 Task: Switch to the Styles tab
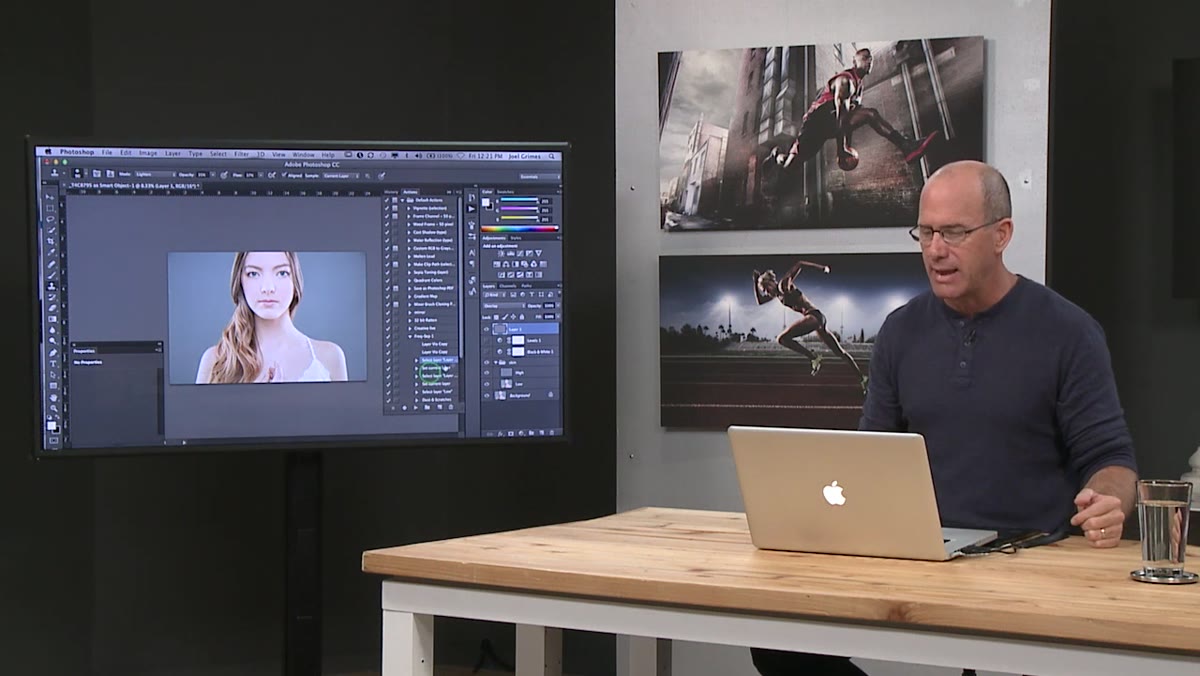click(x=516, y=237)
